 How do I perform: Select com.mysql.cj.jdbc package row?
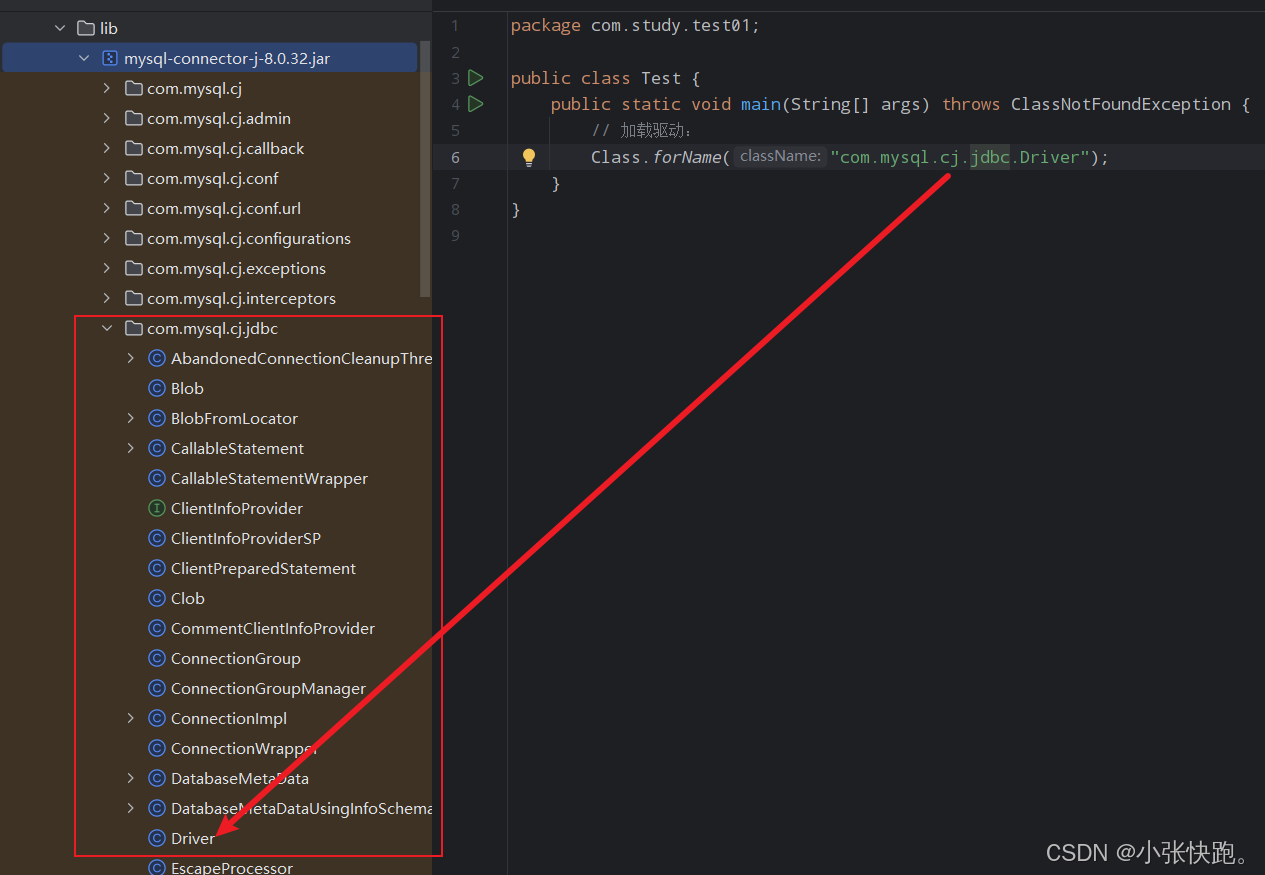(x=216, y=328)
